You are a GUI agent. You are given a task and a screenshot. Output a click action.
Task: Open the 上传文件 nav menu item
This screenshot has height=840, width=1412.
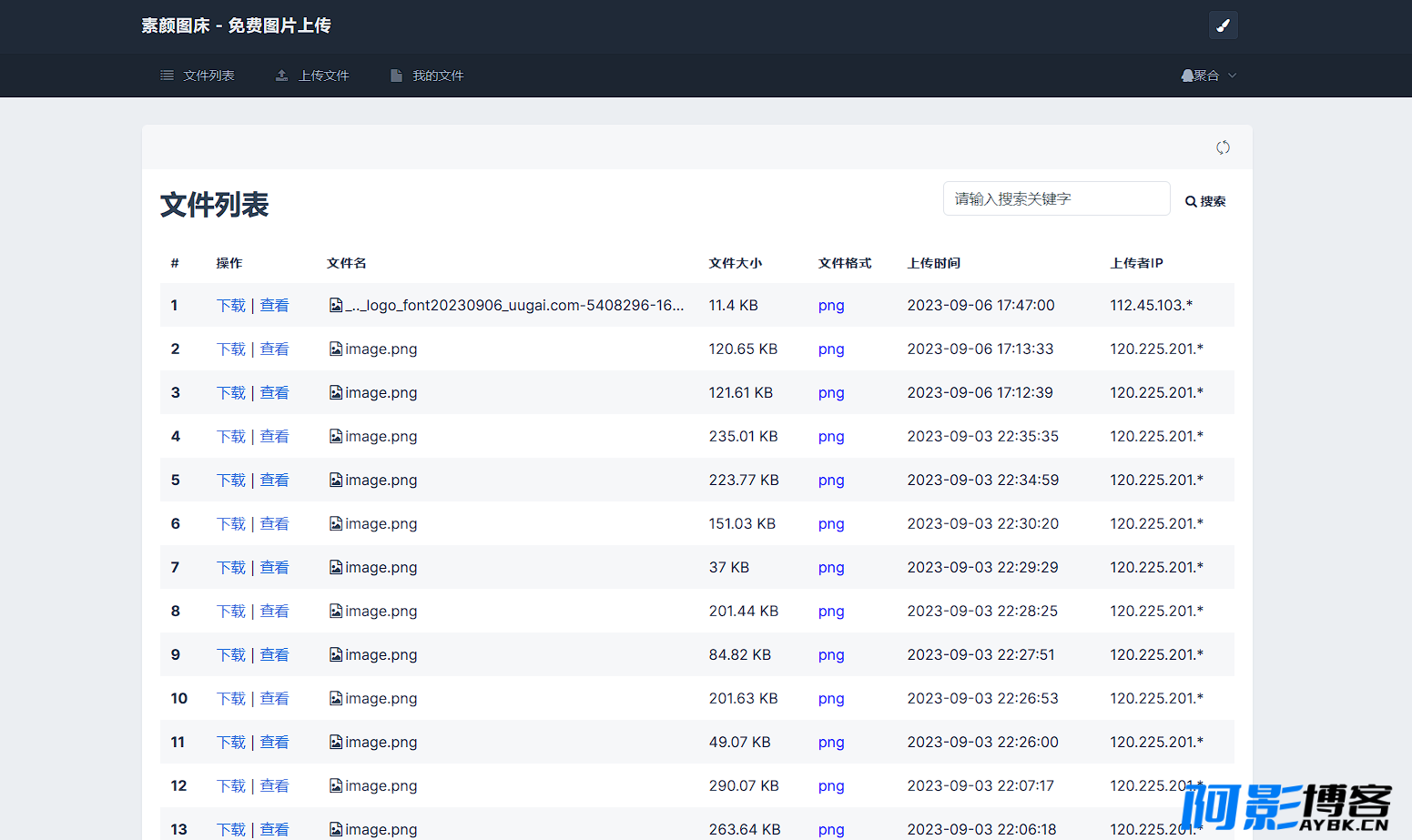point(312,76)
